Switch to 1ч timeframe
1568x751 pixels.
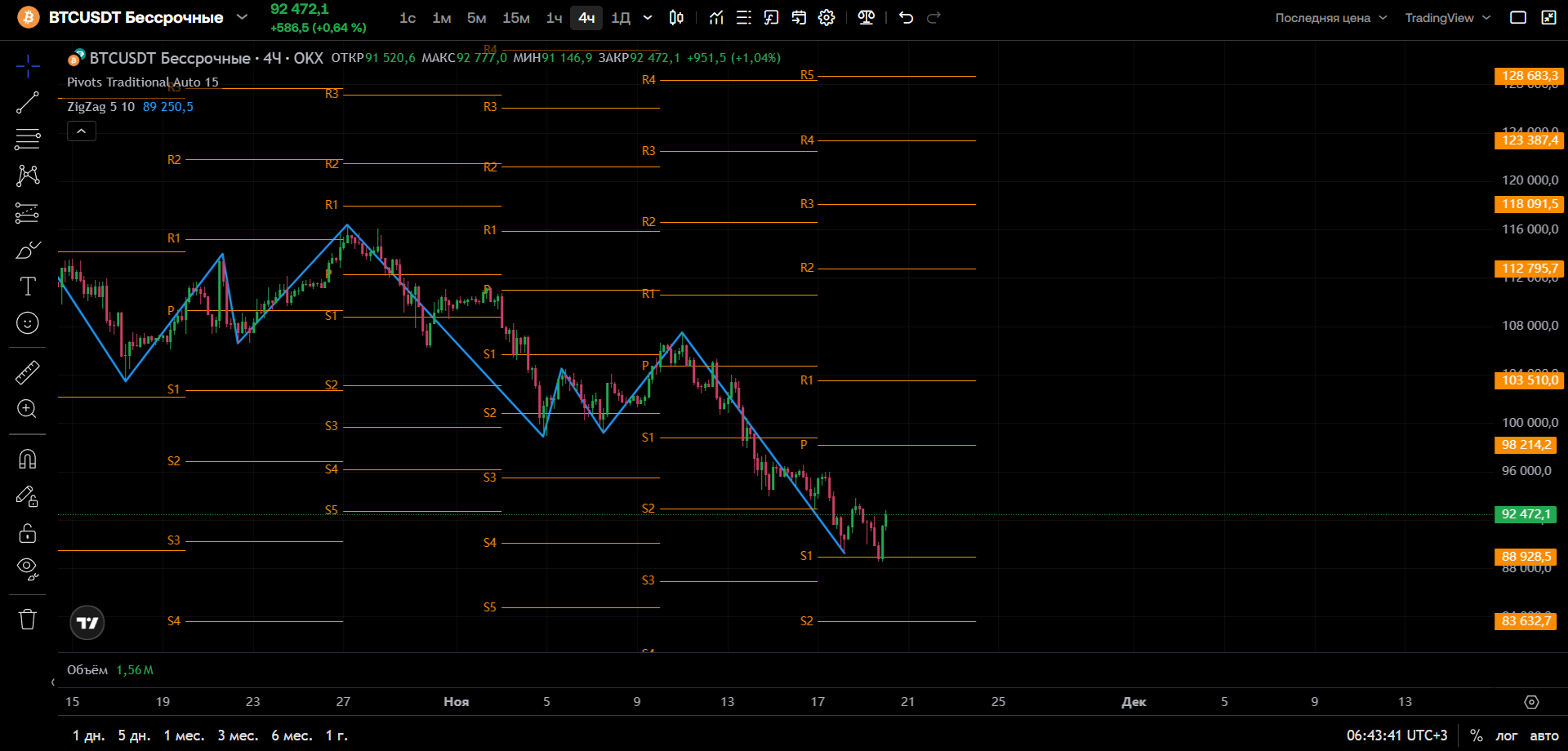555,18
